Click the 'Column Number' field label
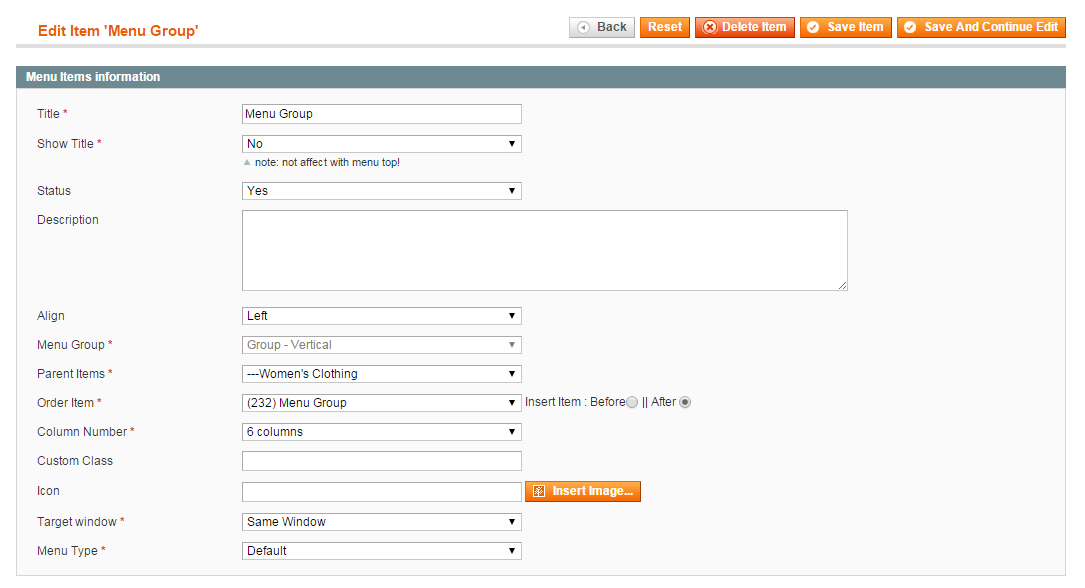Viewport: 1085px width, 588px height. [82, 432]
